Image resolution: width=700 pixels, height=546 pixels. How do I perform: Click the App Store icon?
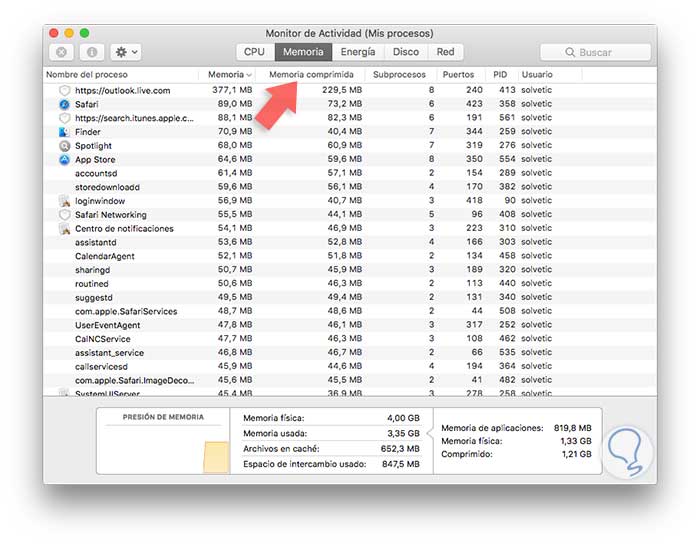tap(65, 159)
